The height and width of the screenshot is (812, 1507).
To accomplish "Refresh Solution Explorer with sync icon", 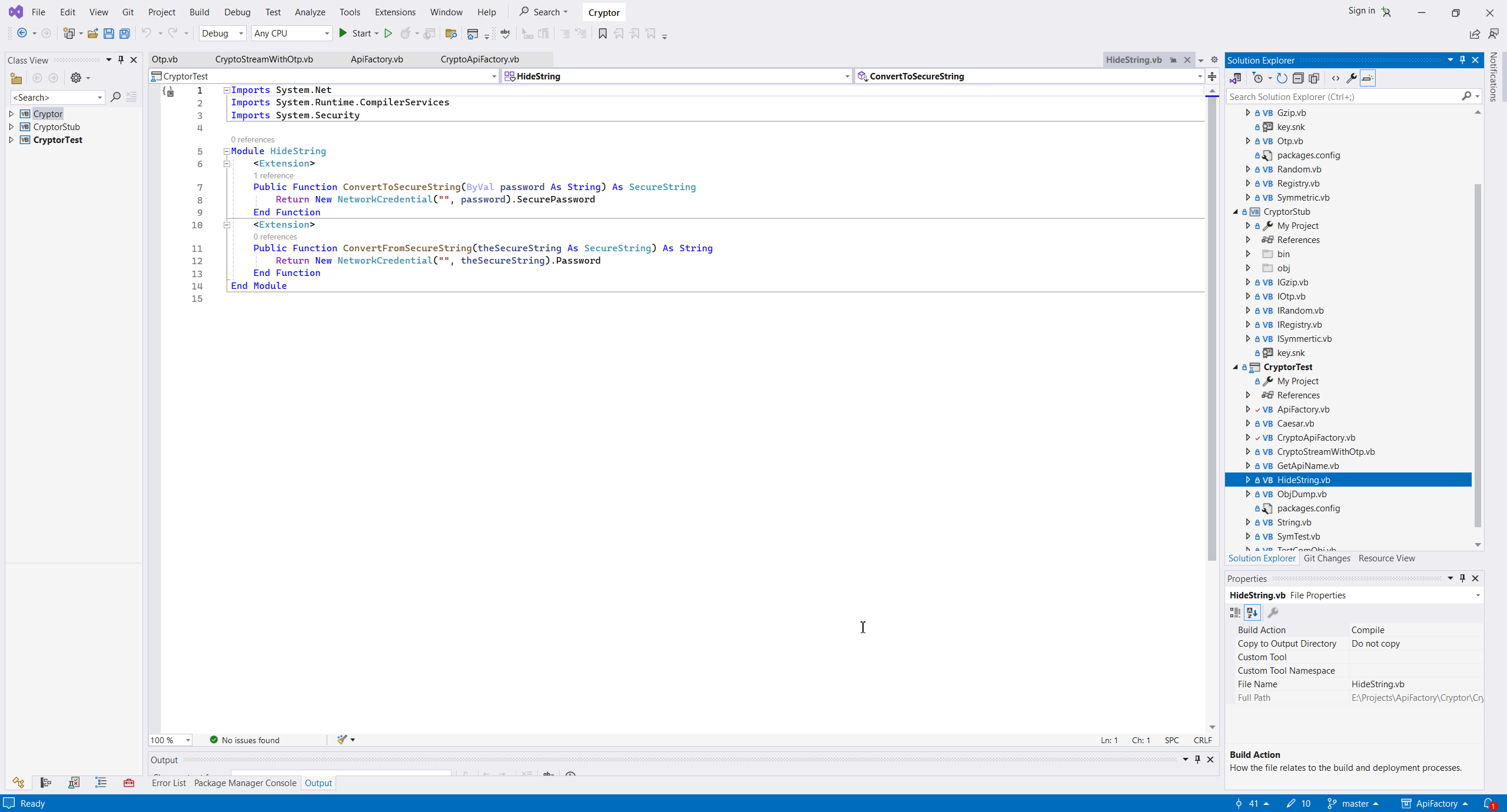I will (1282, 78).
